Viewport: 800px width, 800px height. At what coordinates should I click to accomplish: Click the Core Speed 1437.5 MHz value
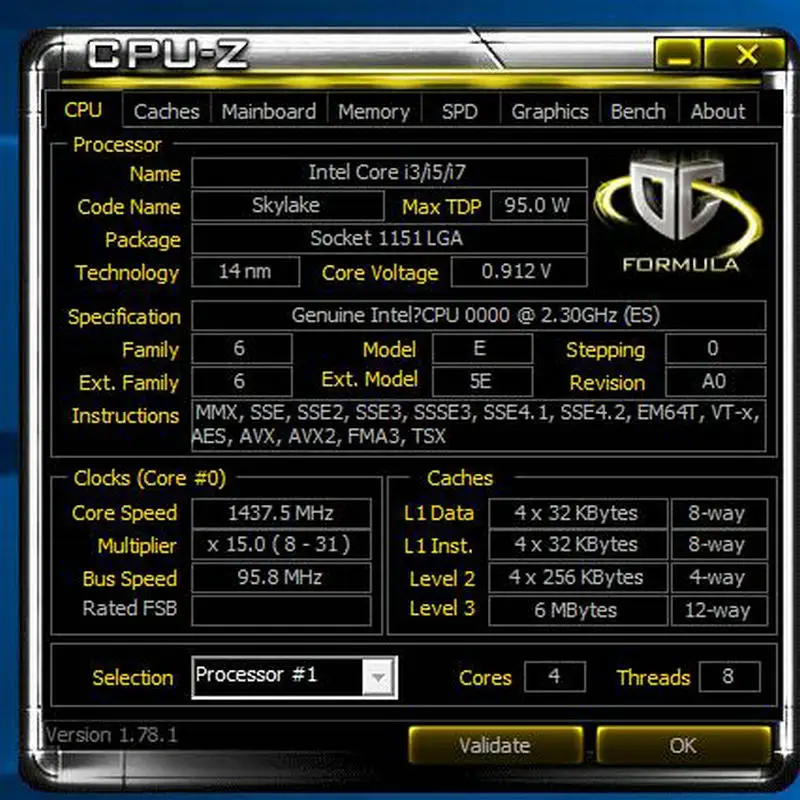[281, 513]
